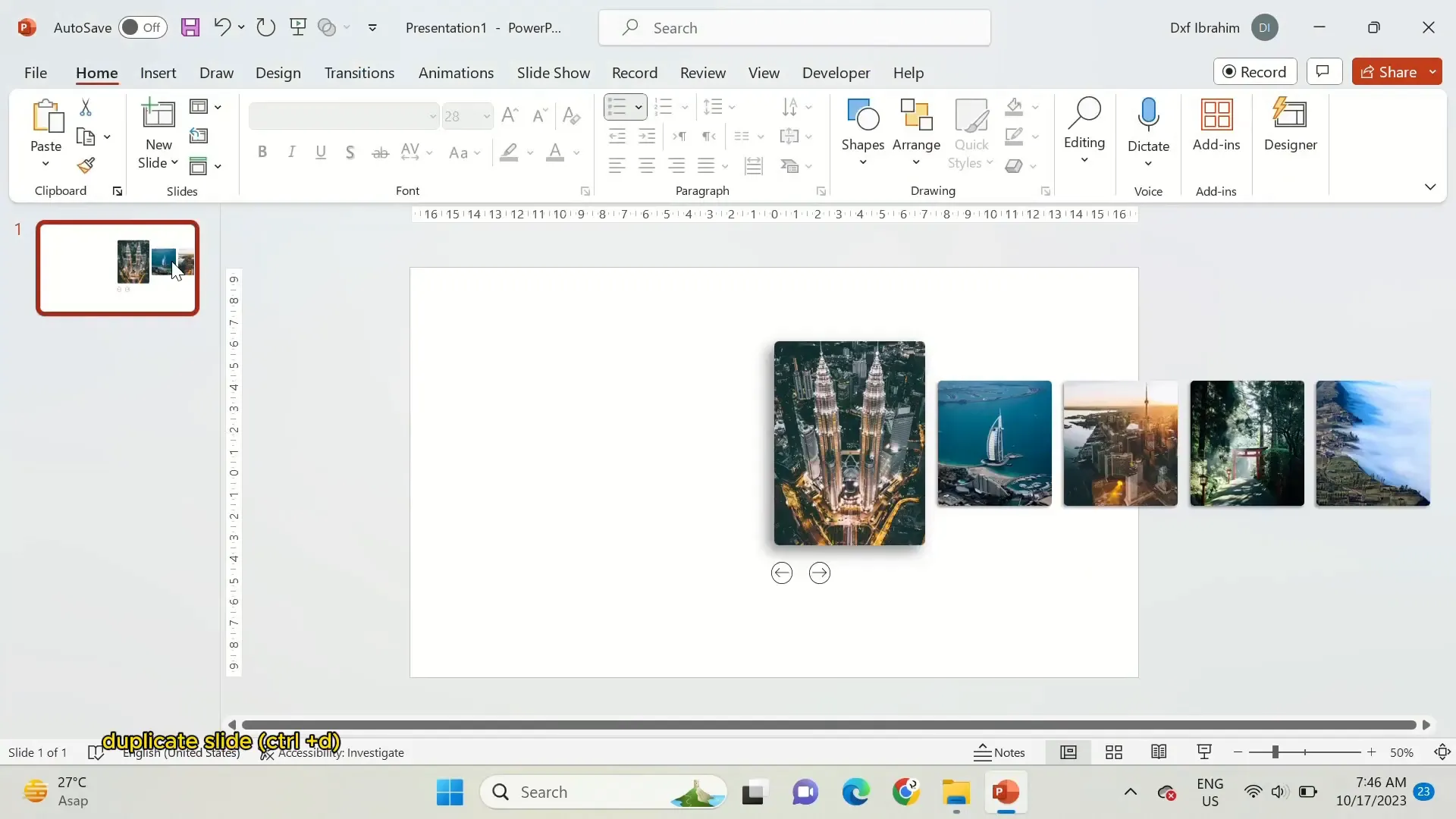Viewport: 1456px width, 819px height.
Task: Start Slide Show from status bar icon
Action: click(x=1204, y=752)
